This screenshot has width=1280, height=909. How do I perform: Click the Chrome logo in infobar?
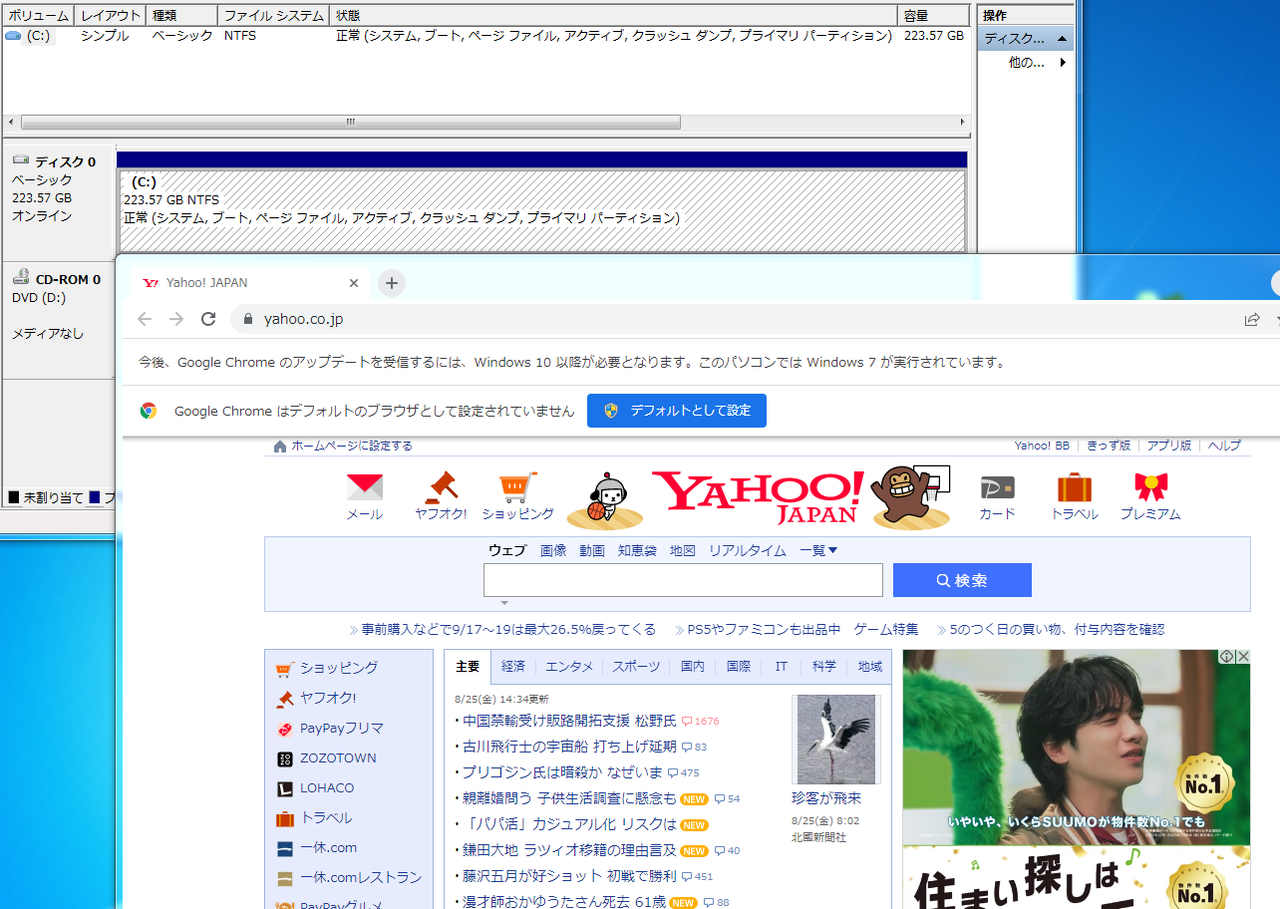point(148,411)
